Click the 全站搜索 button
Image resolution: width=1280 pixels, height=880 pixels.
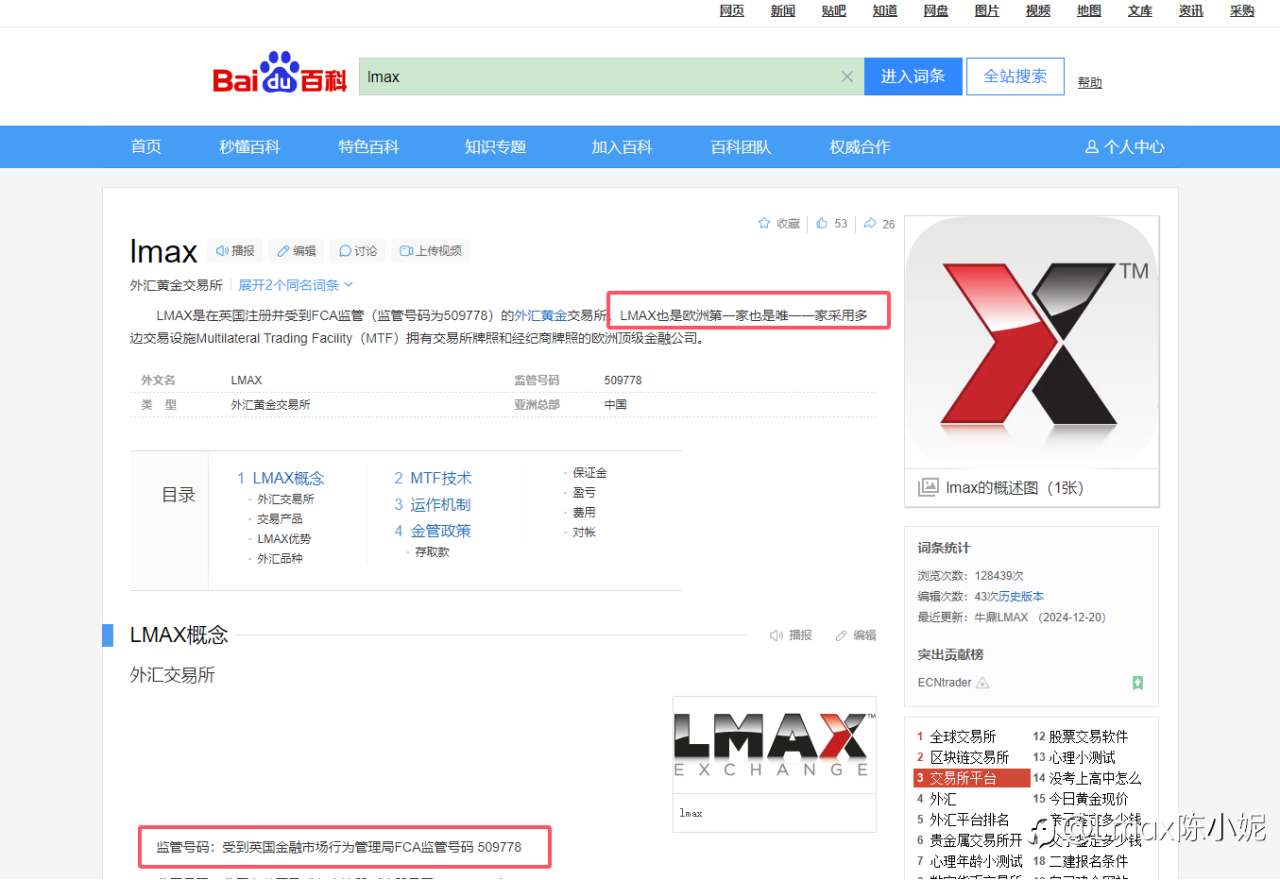click(1015, 77)
